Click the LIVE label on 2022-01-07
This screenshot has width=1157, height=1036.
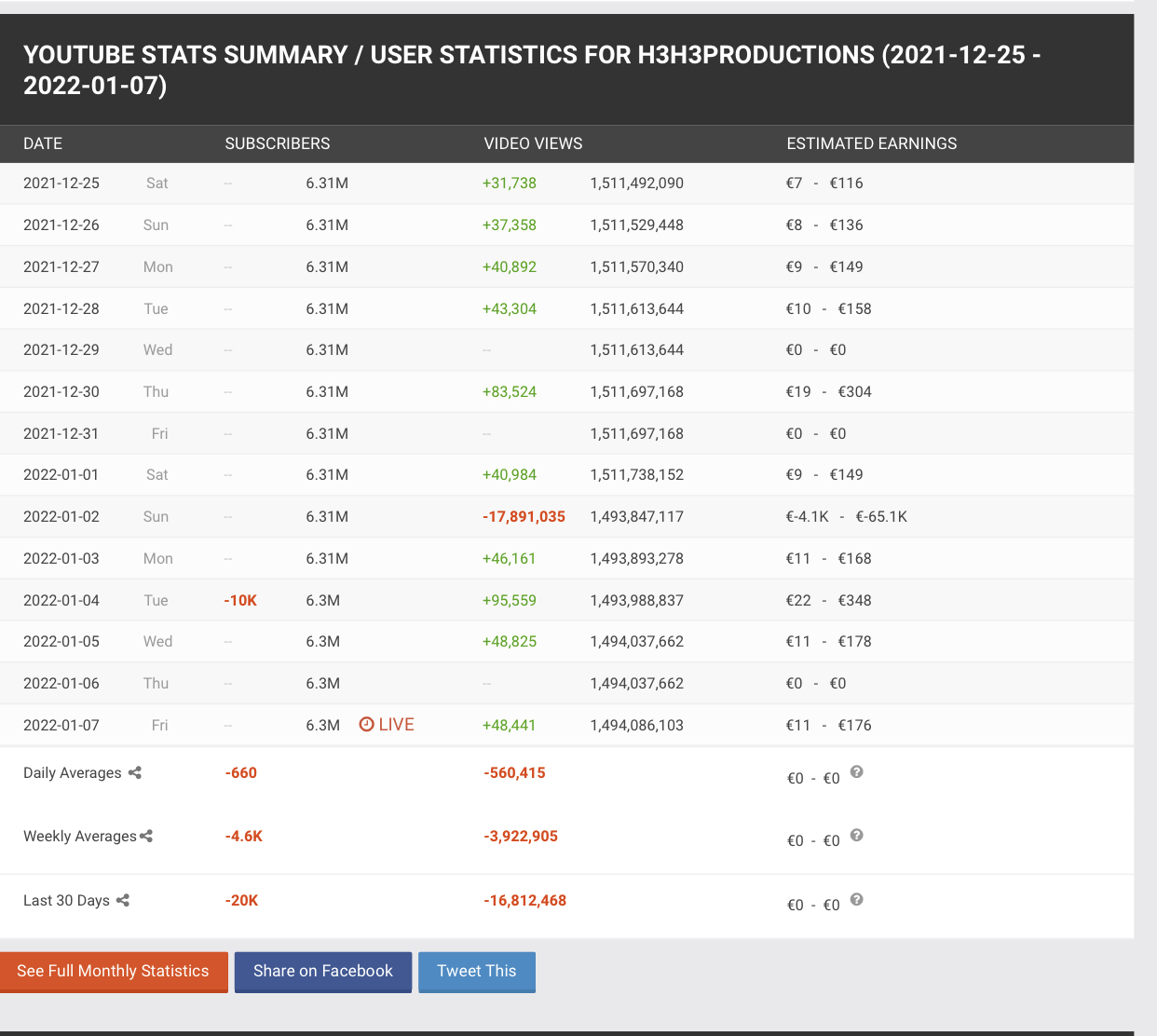[x=397, y=725]
